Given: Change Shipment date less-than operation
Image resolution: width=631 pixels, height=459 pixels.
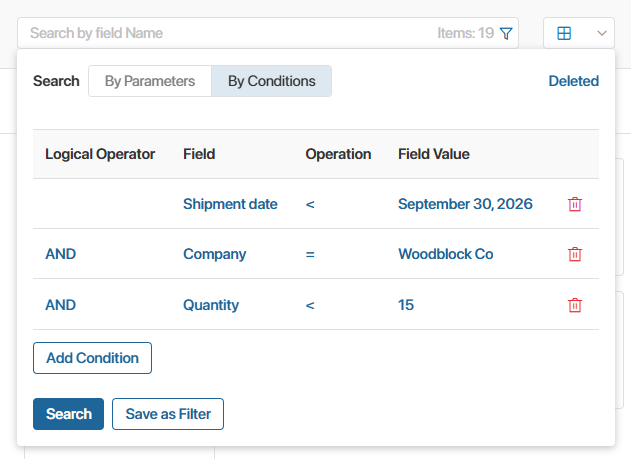Looking at the screenshot, I should (x=310, y=204).
